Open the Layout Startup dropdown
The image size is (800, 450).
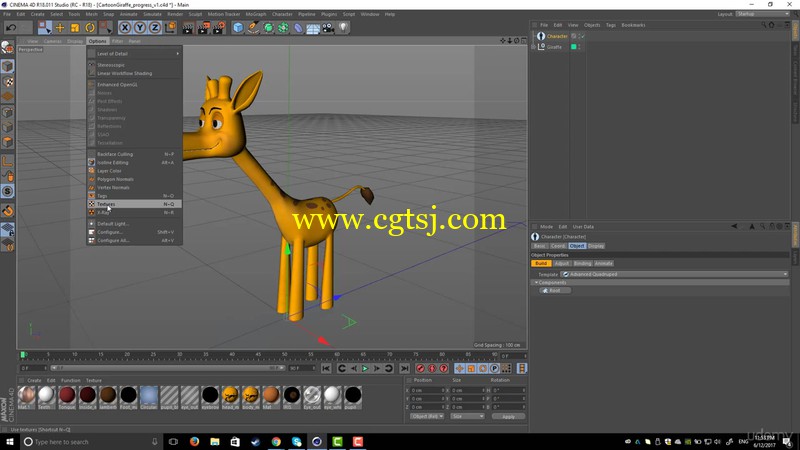(x=762, y=14)
